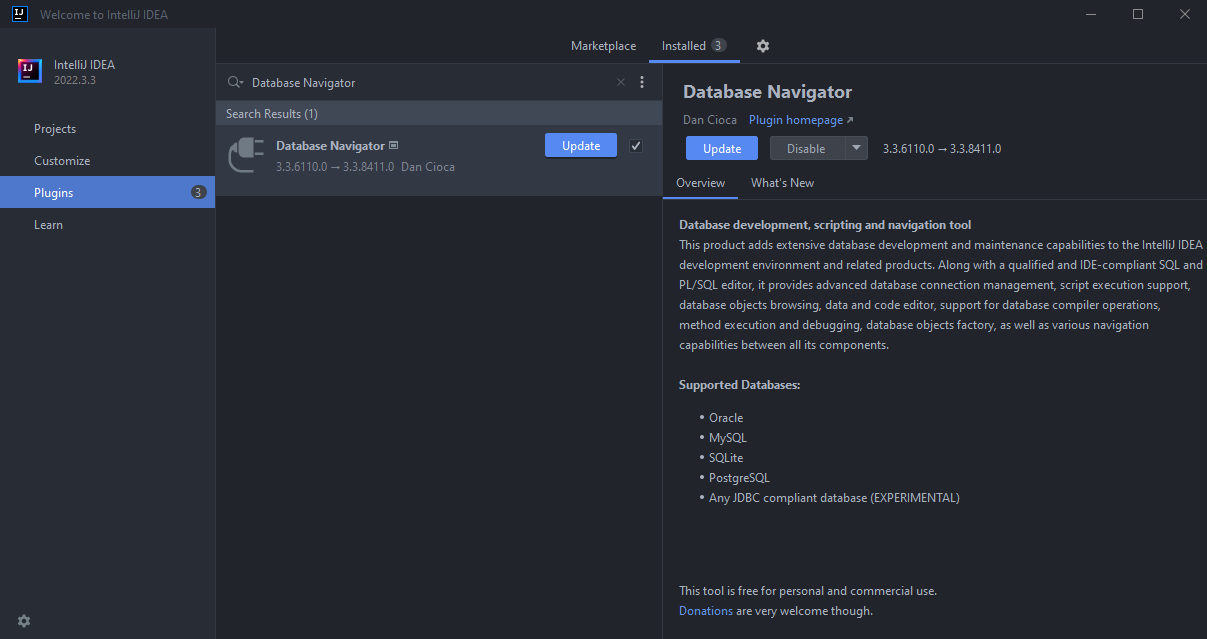Click the magnifying glass search icon
The width and height of the screenshot is (1207, 639).
(x=233, y=82)
